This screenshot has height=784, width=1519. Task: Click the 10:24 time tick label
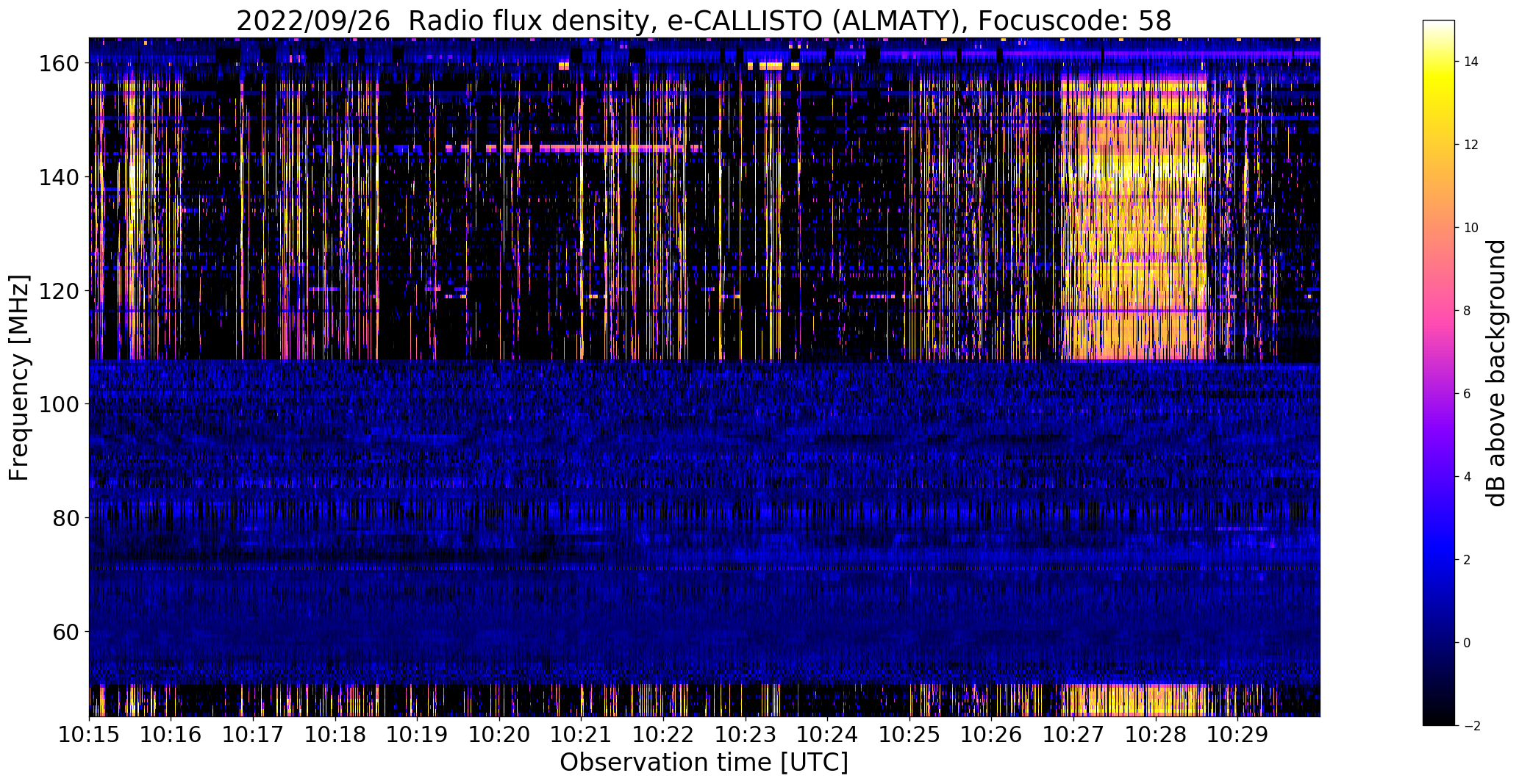(x=827, y=734)
